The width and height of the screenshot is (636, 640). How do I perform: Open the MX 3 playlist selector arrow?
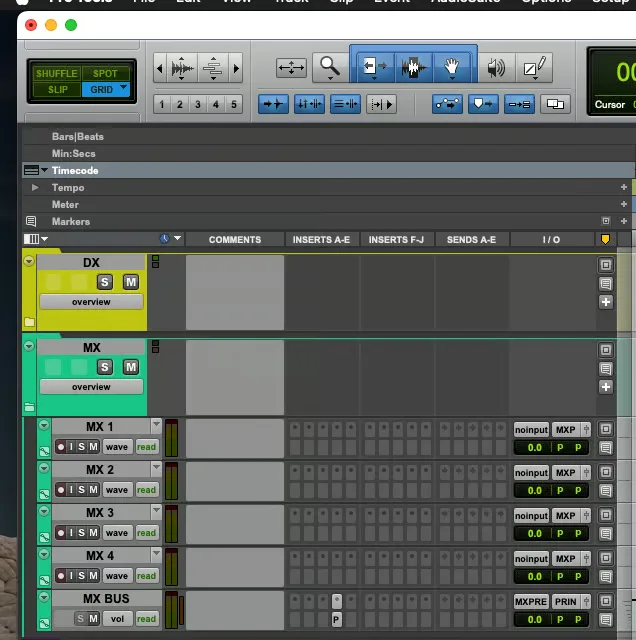click(156, 511)
